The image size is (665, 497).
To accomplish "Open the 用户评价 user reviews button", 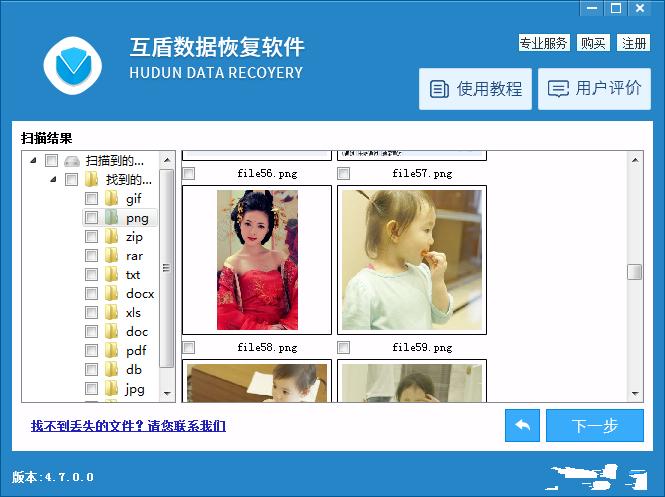I will click(594, 89).
